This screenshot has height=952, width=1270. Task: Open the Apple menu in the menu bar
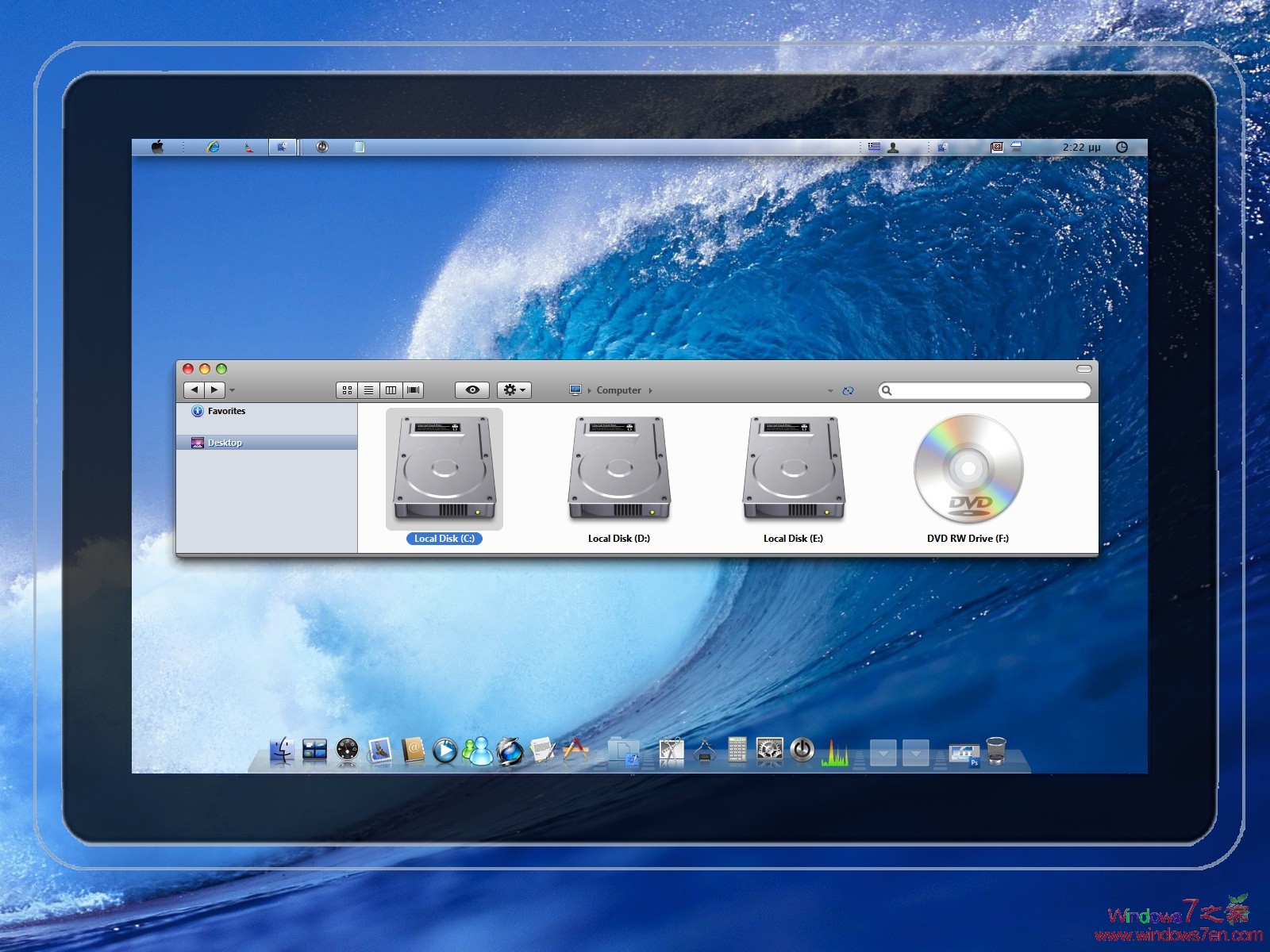point(158,146)
